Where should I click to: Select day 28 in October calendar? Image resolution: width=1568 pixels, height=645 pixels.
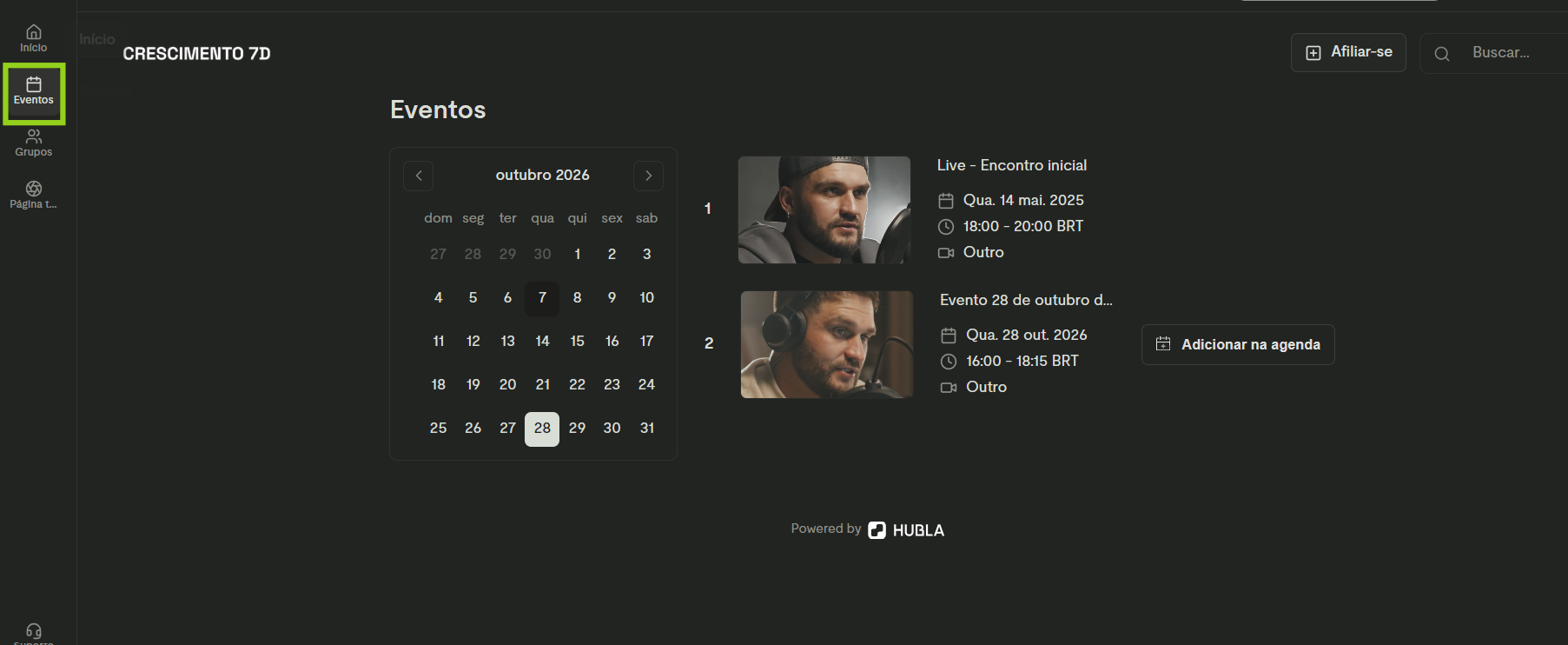coord(542,429)
